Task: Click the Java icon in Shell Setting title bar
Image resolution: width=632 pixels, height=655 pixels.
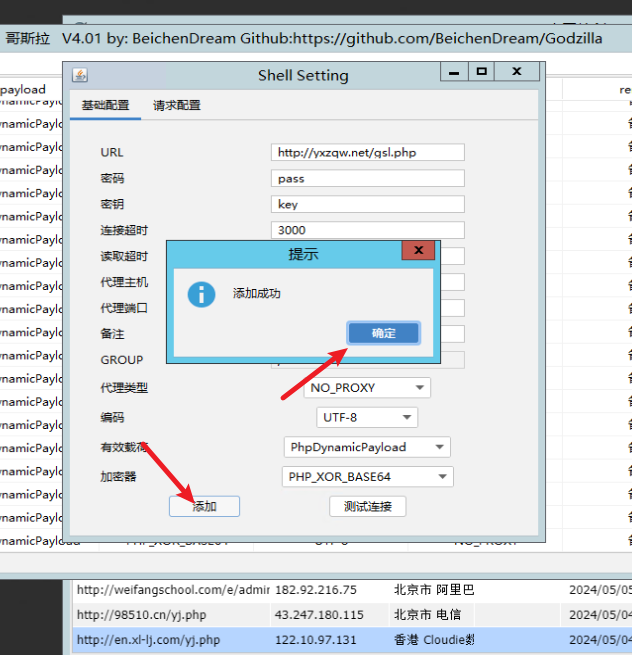Action: tap(80, 75)
